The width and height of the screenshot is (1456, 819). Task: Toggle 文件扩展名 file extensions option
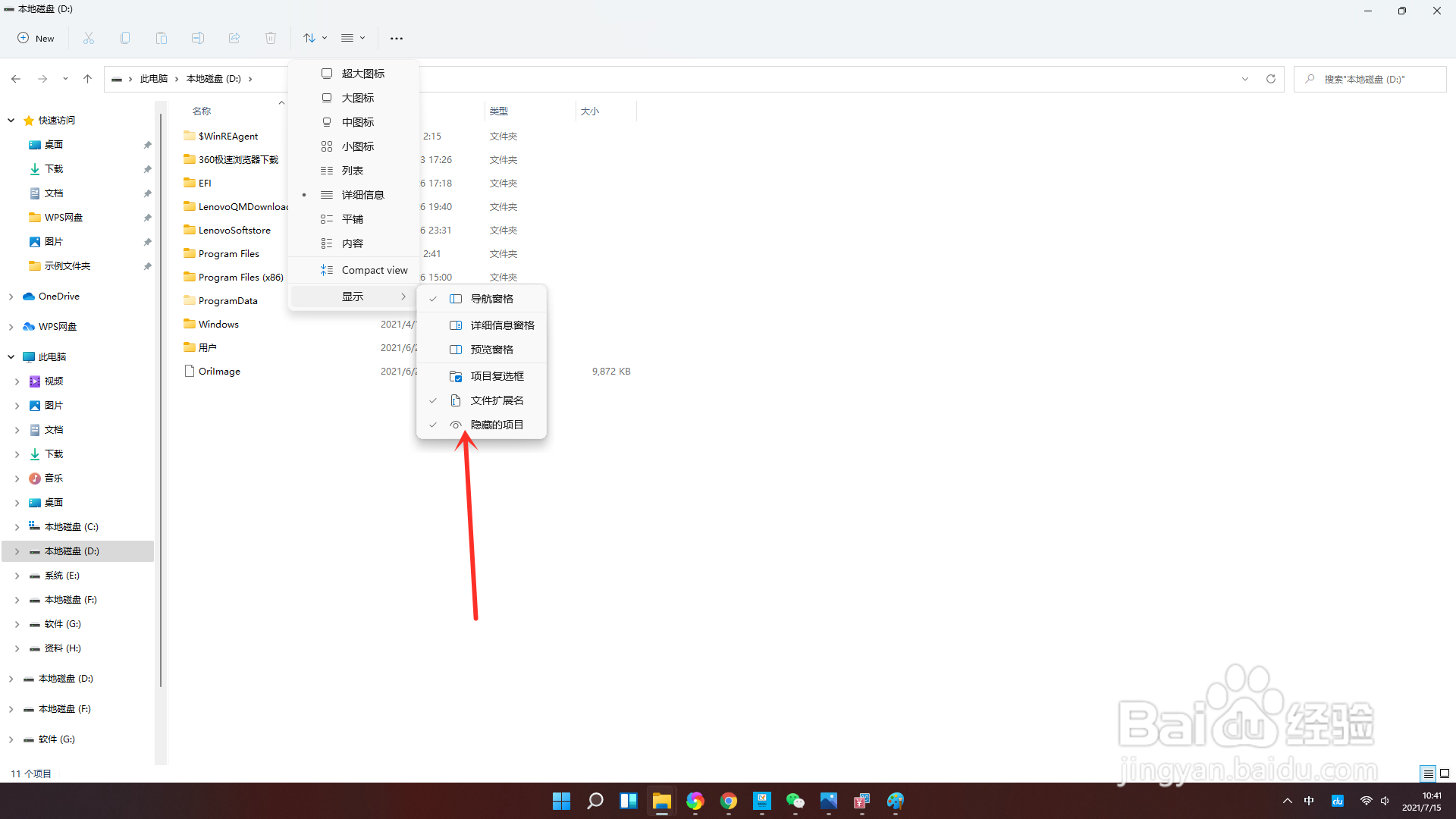coord(497,400)
